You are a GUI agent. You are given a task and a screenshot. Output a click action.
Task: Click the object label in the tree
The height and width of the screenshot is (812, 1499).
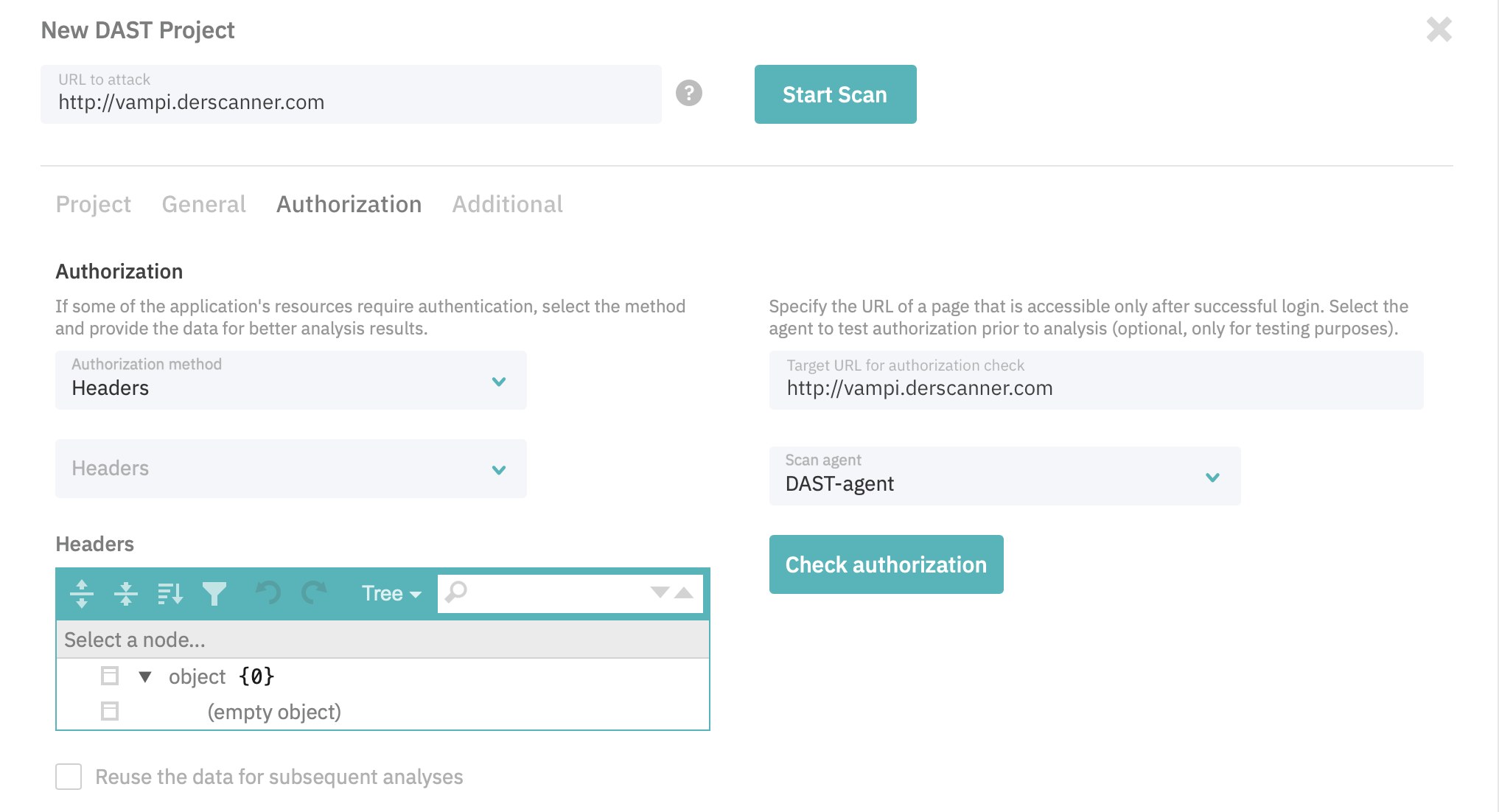pos(197,676)
